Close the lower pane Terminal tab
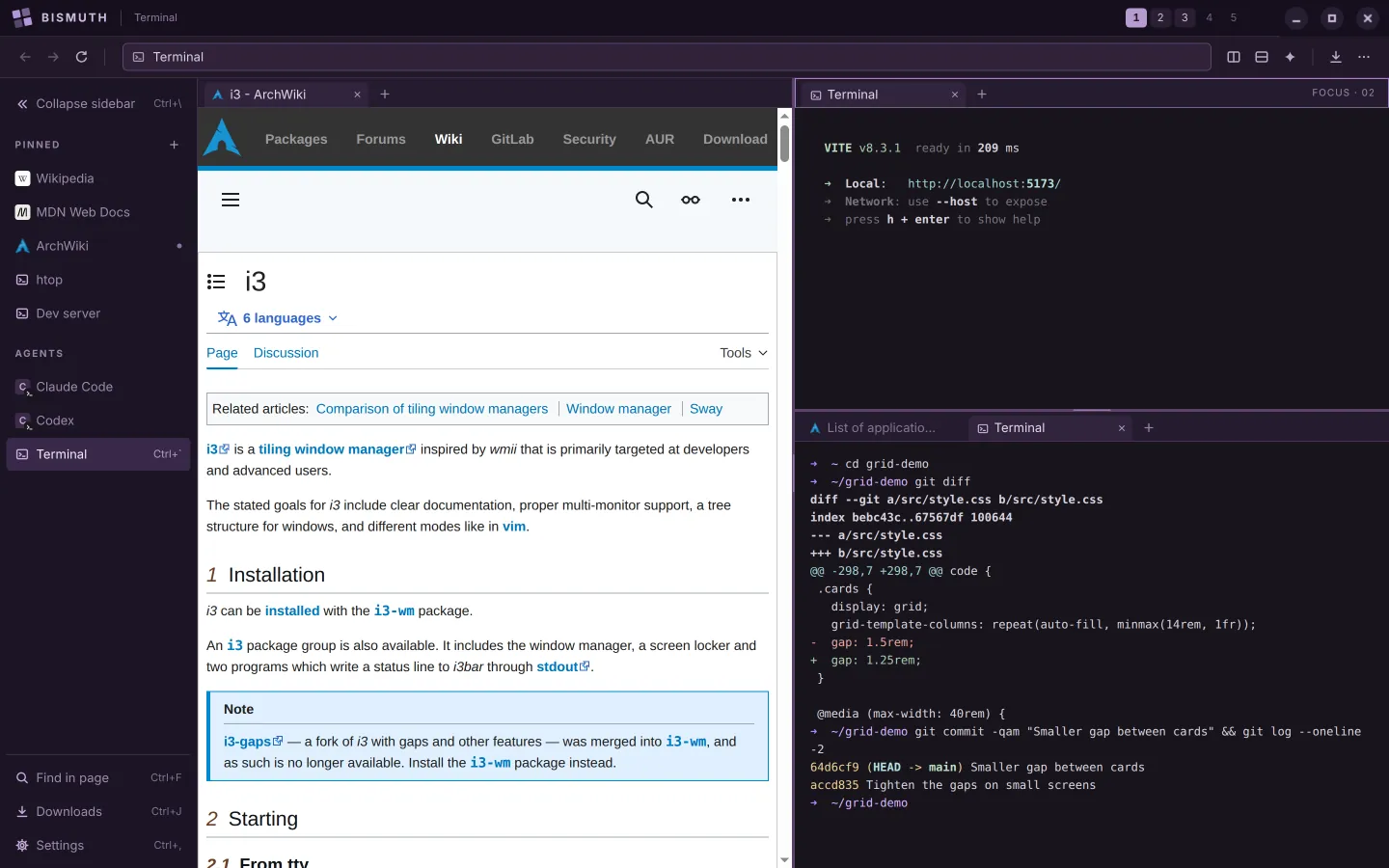The width and height of the screenshot is (1389, 868). (x=1122, y=428)
